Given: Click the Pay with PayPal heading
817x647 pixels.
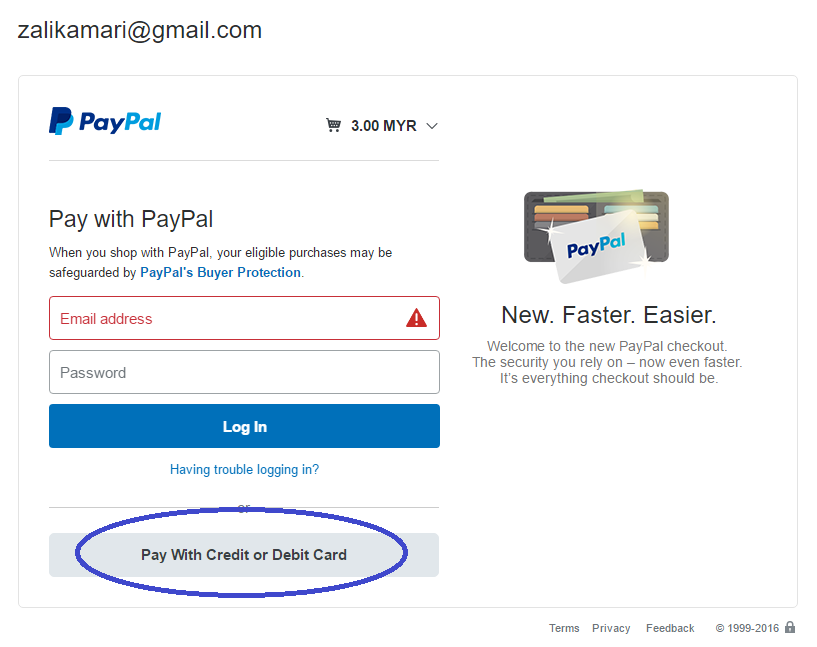Looking at the screenshot, I should (x=131, y=219).
